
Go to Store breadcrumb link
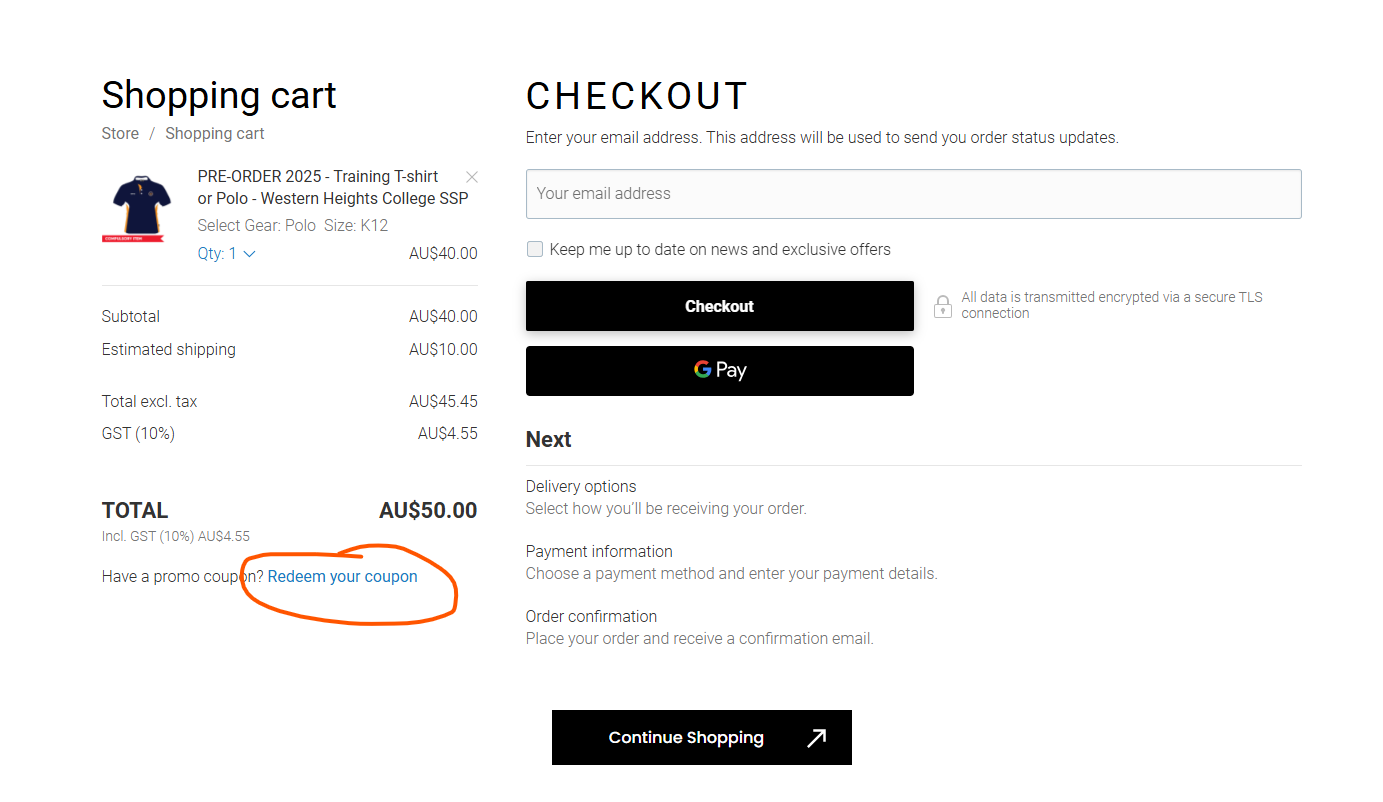click(x=120, y=134)
